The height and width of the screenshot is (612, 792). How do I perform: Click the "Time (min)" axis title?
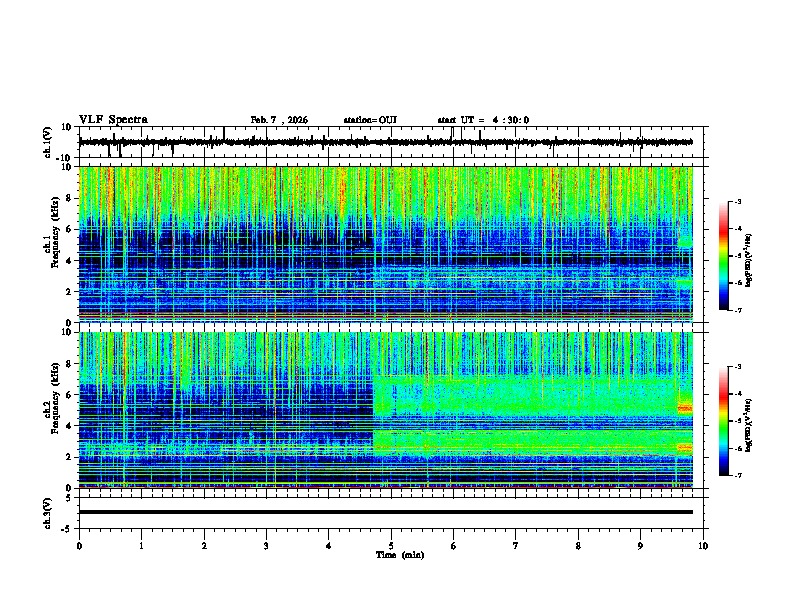click(400, 555)
